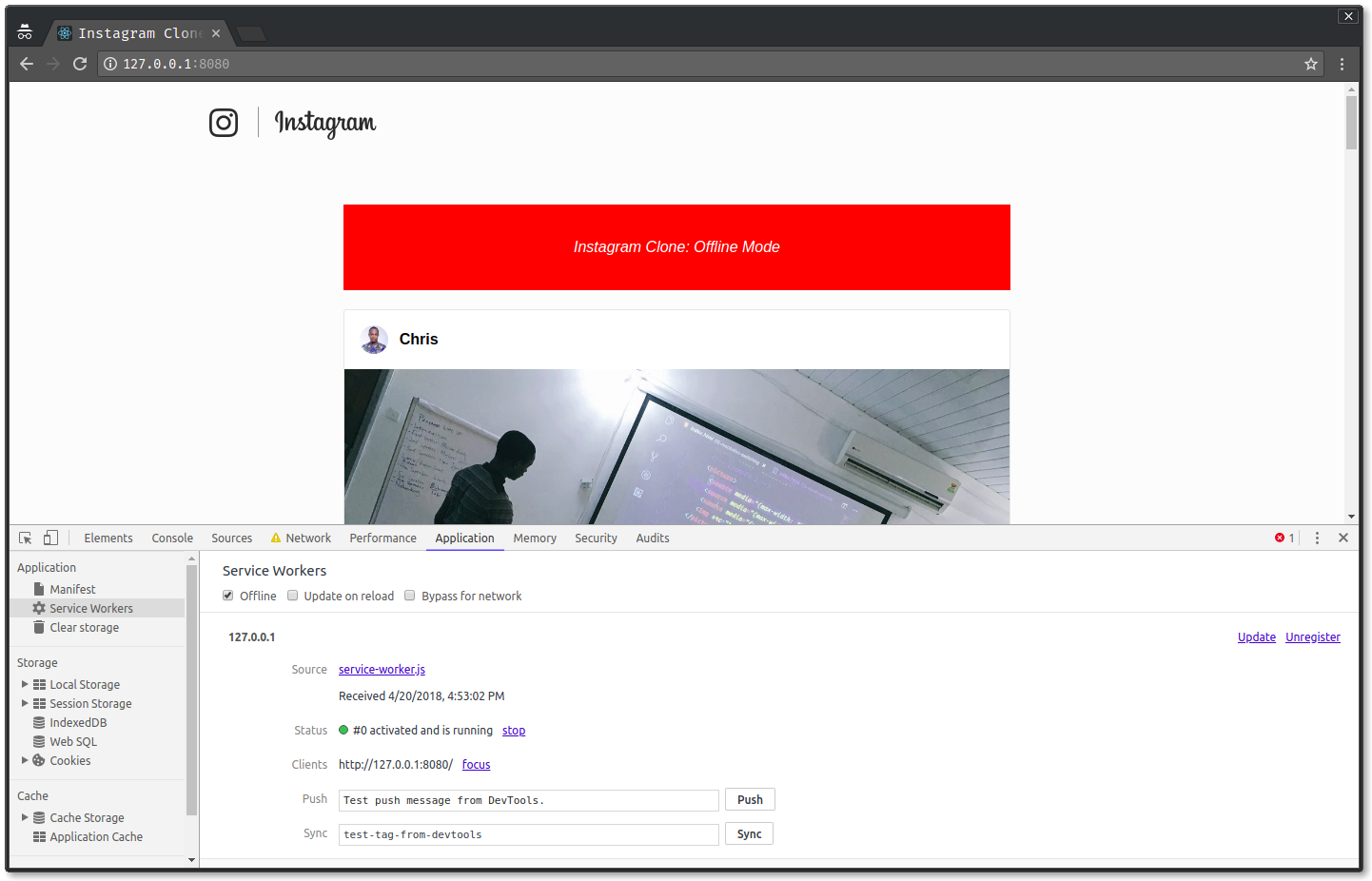Click the Chris username text
Viewport: 1372px width, 881px height.
tap(419, 339)
